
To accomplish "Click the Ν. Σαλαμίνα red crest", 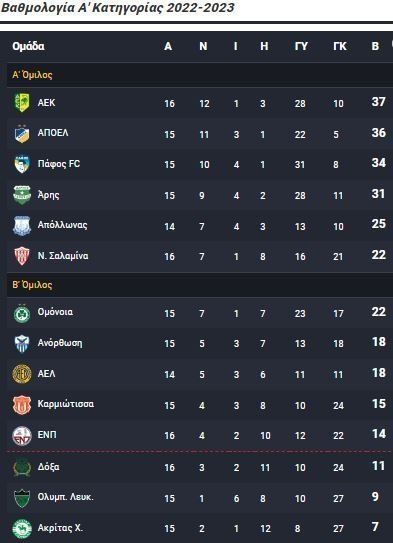I will pos(22,256).
